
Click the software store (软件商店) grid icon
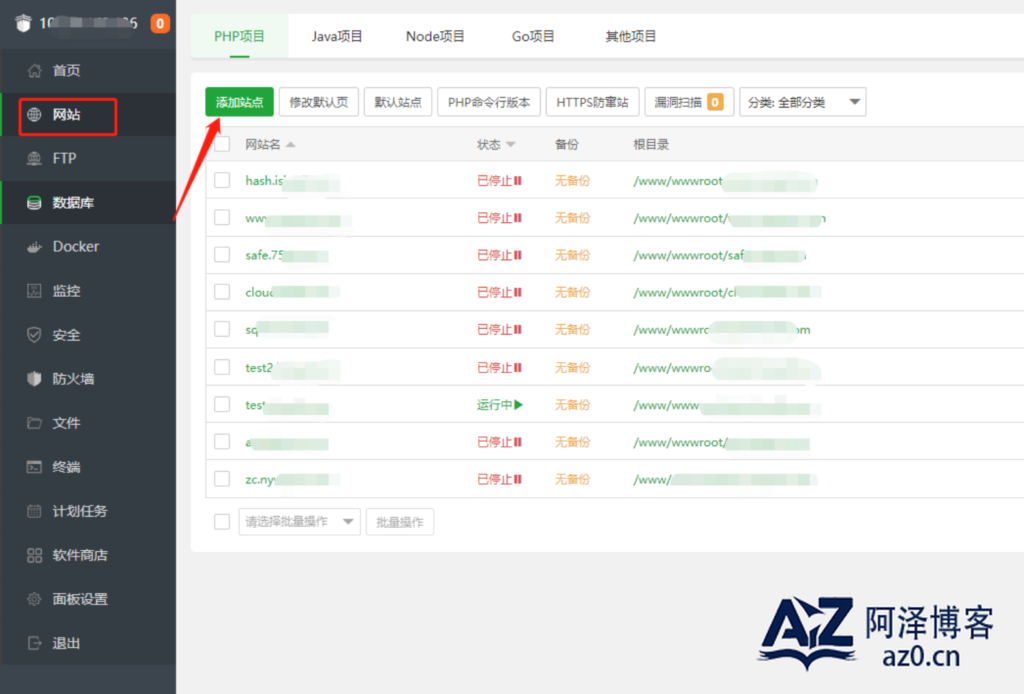[x=34, y=555]
